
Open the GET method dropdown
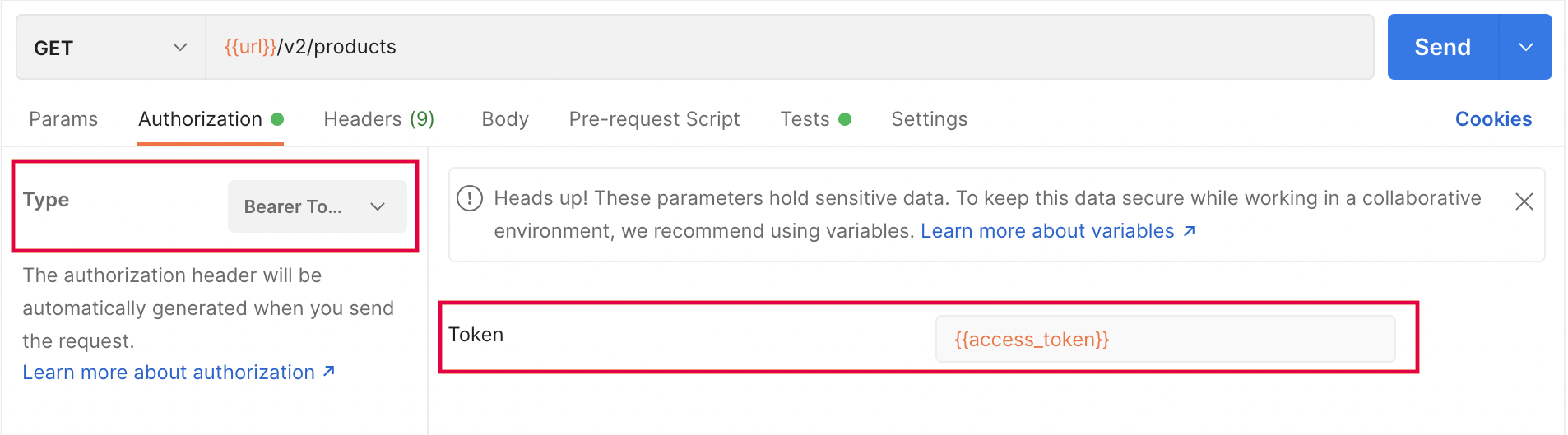[111, 48]
